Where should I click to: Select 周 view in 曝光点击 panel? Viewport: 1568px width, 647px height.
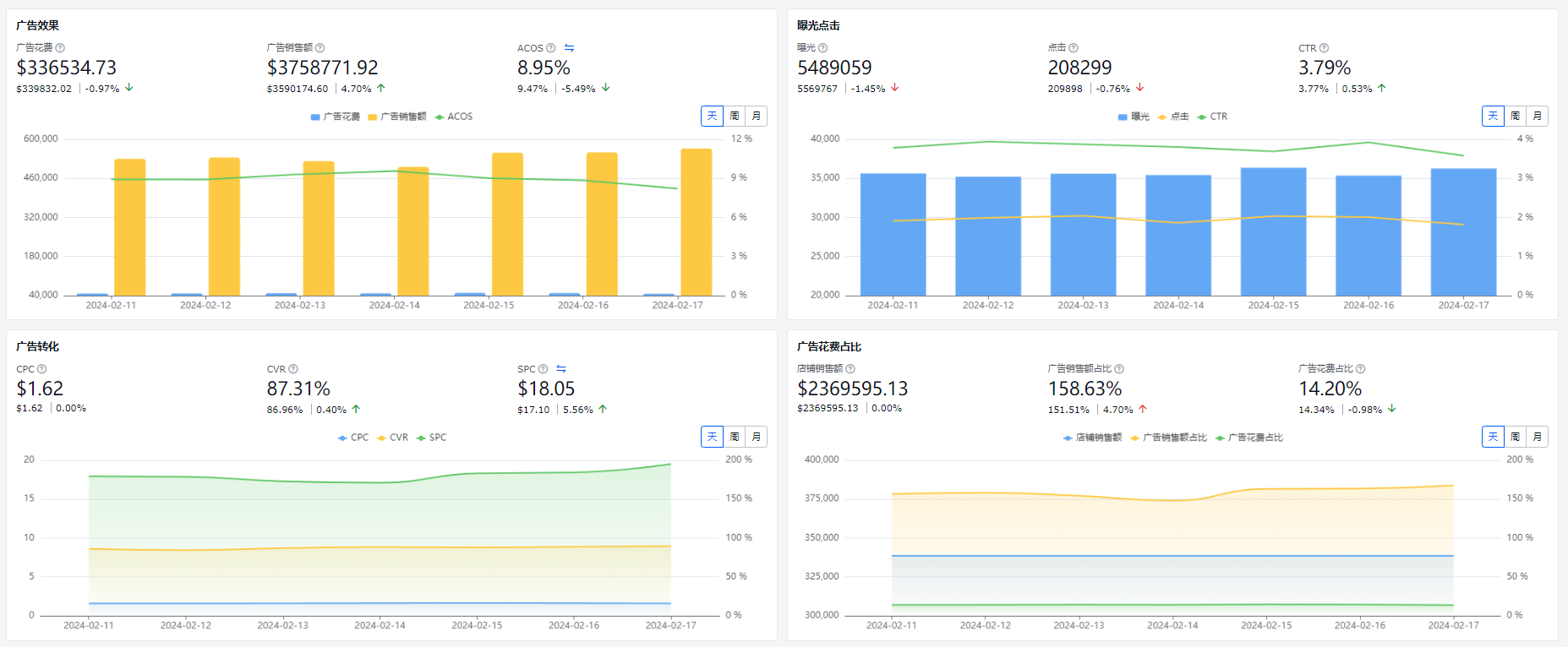[x=1516, y=116]
